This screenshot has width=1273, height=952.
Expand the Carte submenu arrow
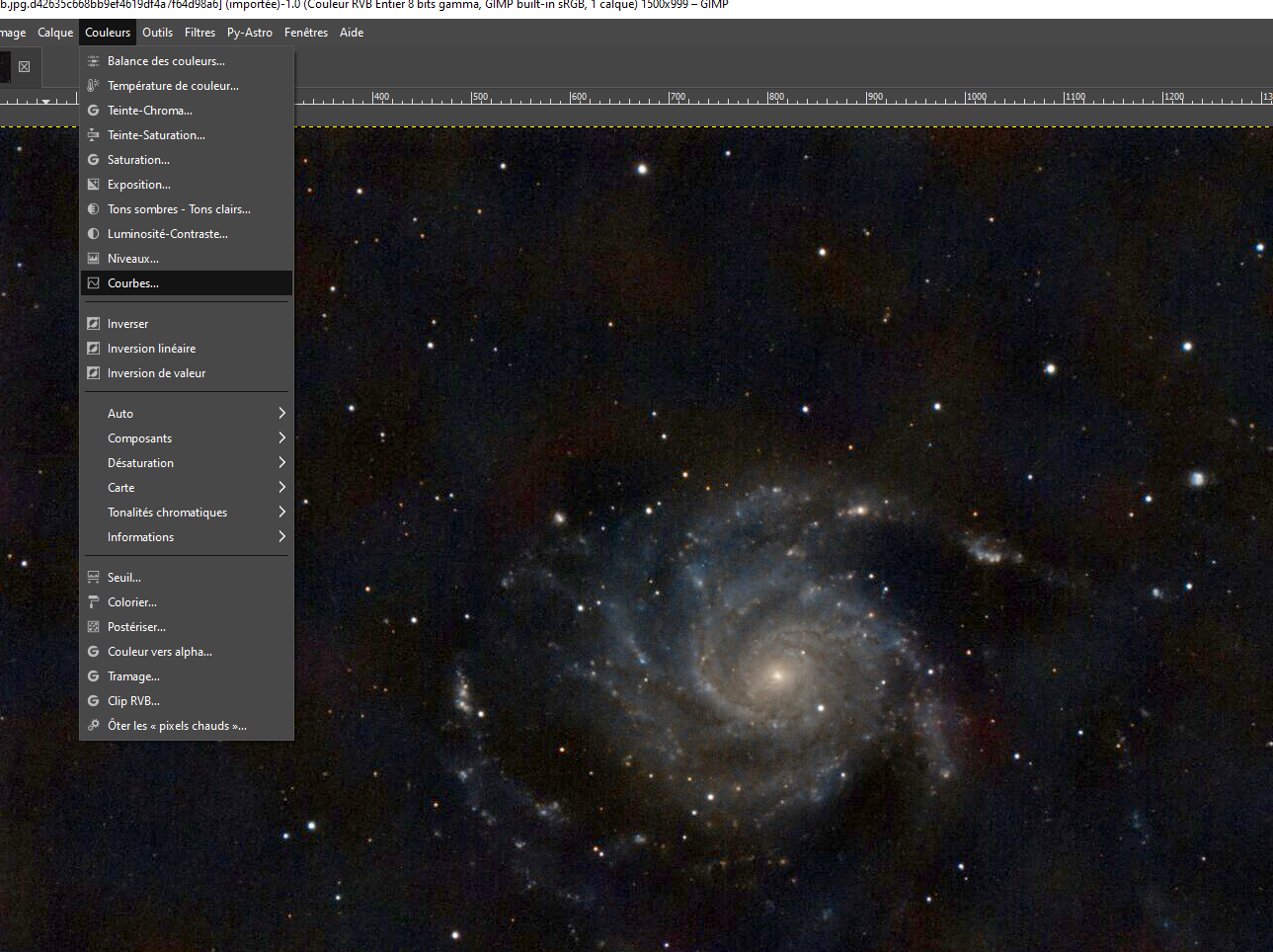(281, 488)
